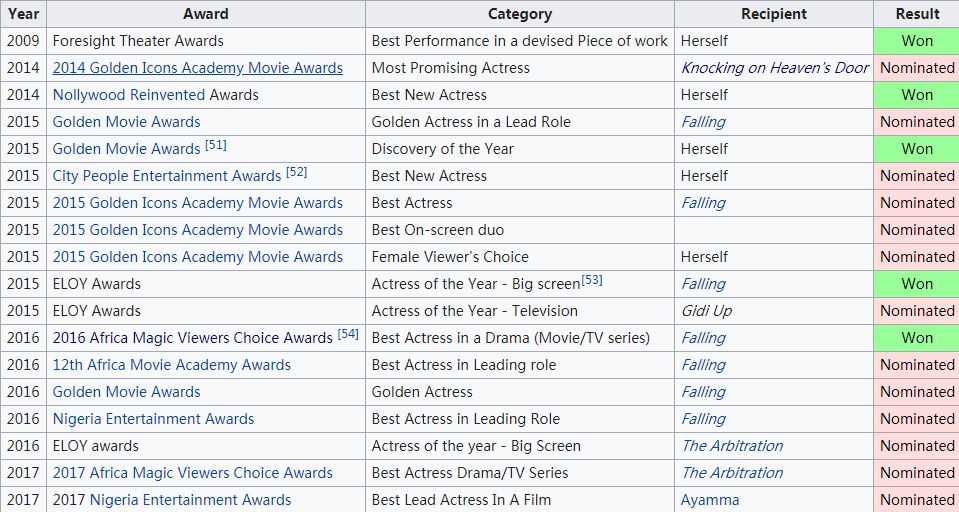This screenshot has width=959, height=512.
Task: Open citation reference 52
Action: (296, 172)
